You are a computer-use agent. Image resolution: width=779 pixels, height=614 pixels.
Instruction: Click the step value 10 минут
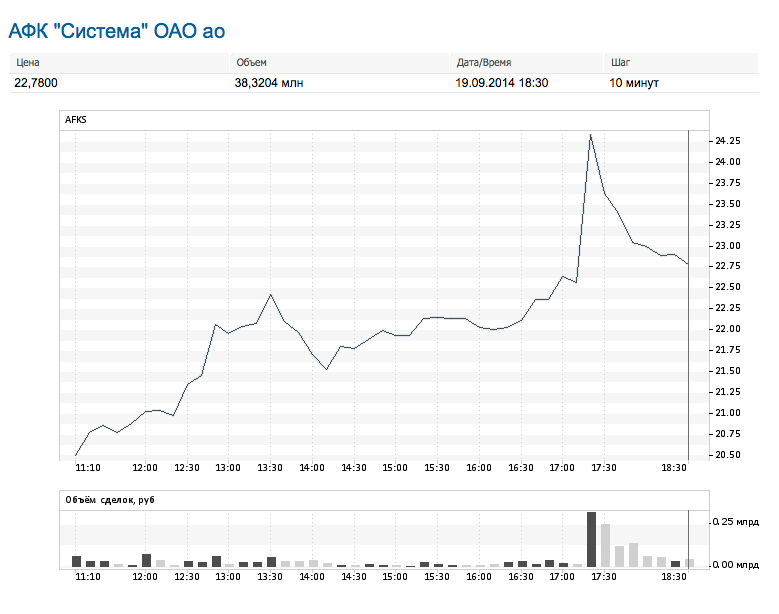pos(634,82)
